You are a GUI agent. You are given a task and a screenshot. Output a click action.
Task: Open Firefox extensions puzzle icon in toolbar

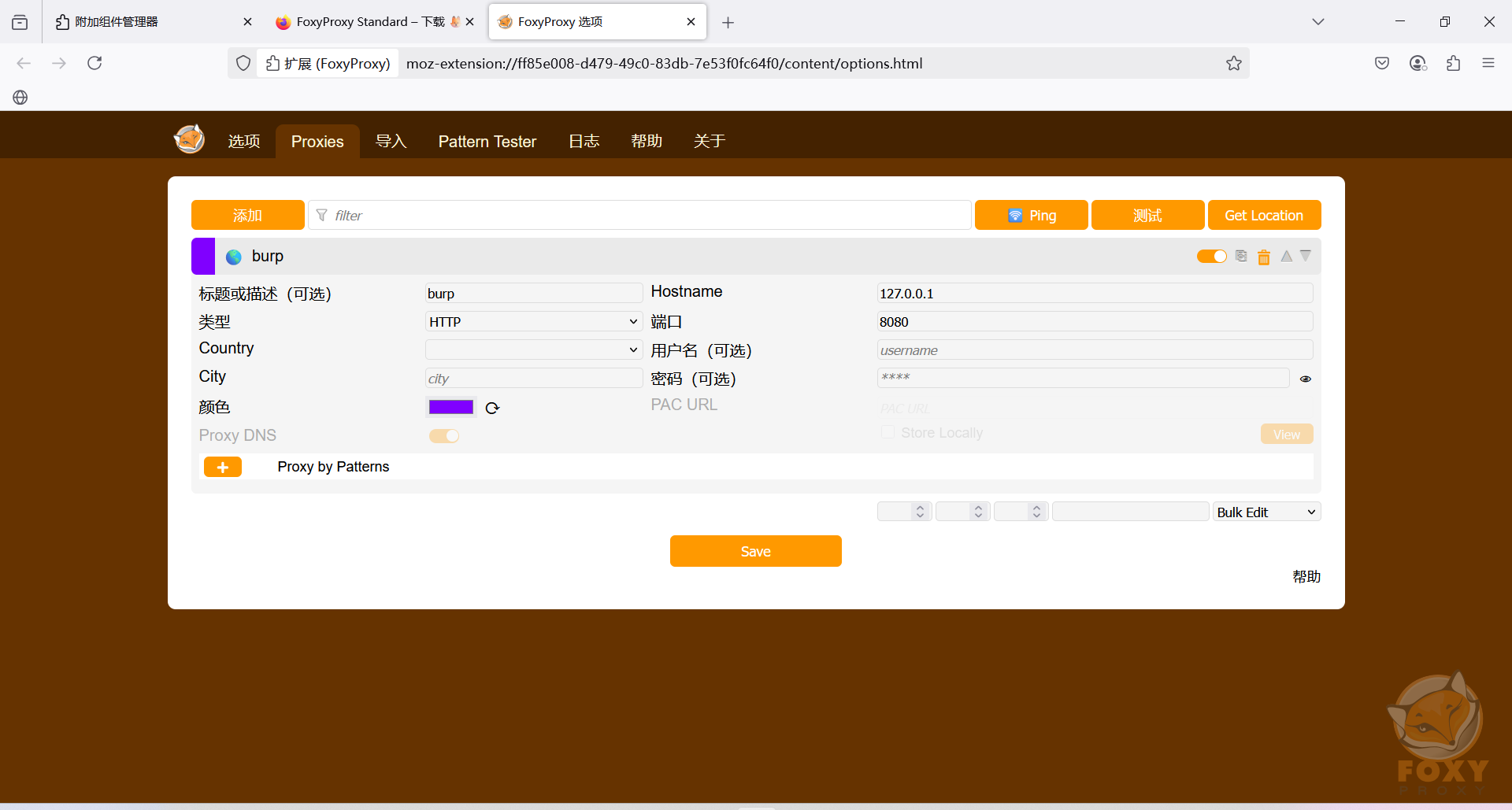tap(1454, 63)
